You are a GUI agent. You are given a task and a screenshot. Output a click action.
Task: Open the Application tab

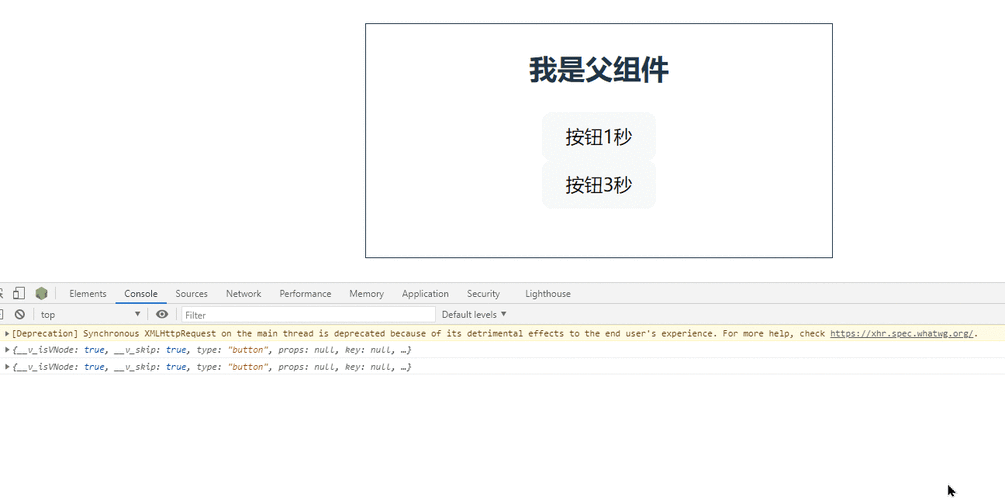pos(425,294)
